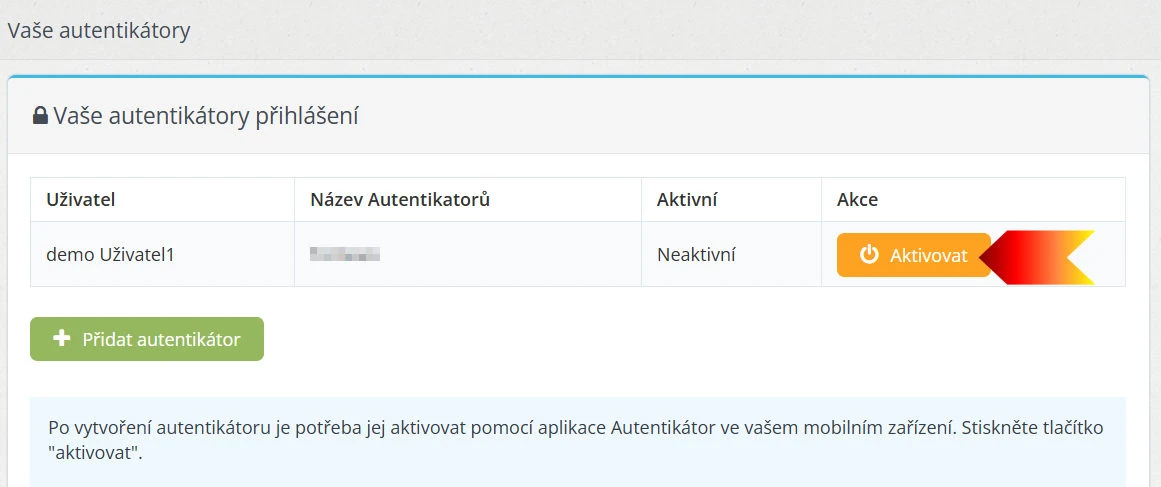The width and height of the screenshot is (1161, 487).
Task: Click the Vaše autentikátory přihlášení panel heading
Action: click(205, 117)
